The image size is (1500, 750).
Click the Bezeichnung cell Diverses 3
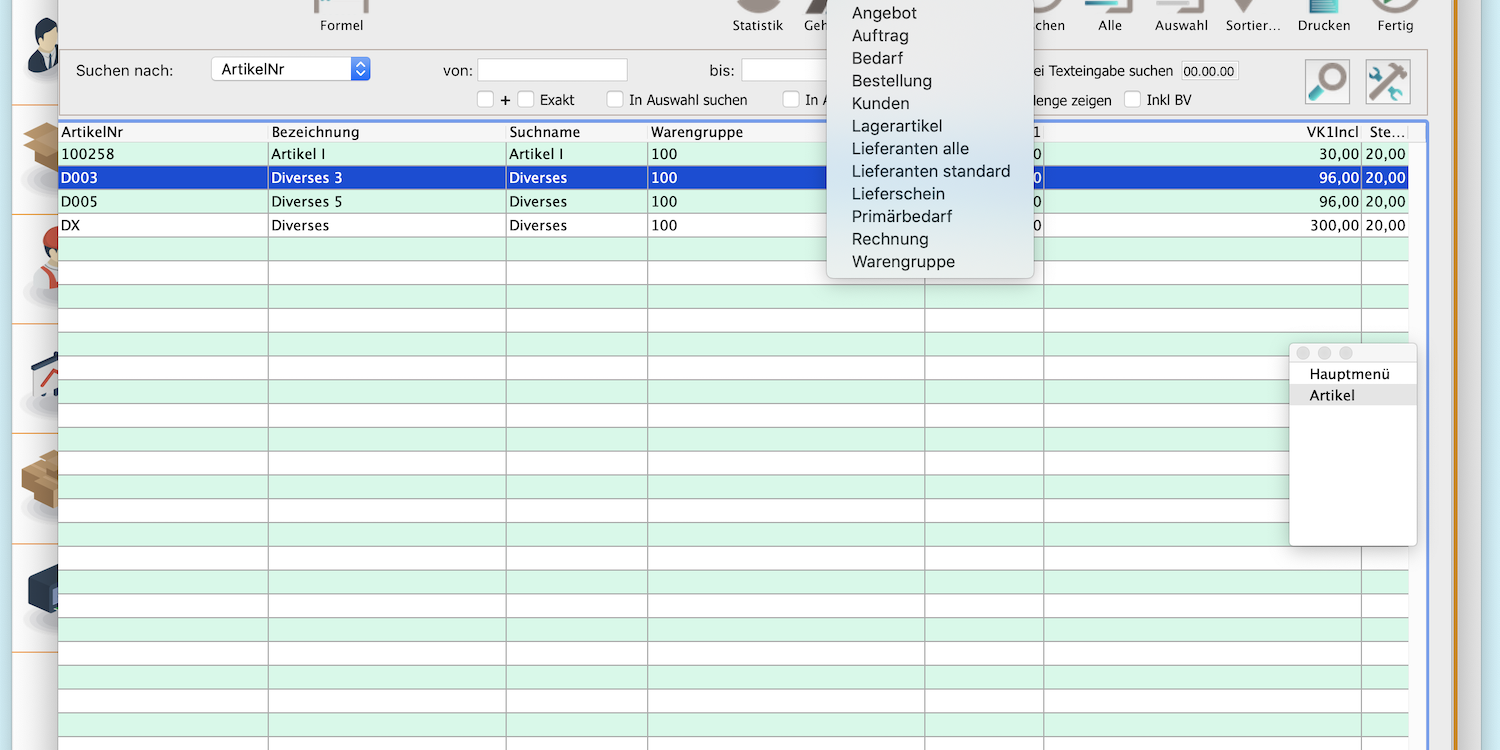(387, 178)
